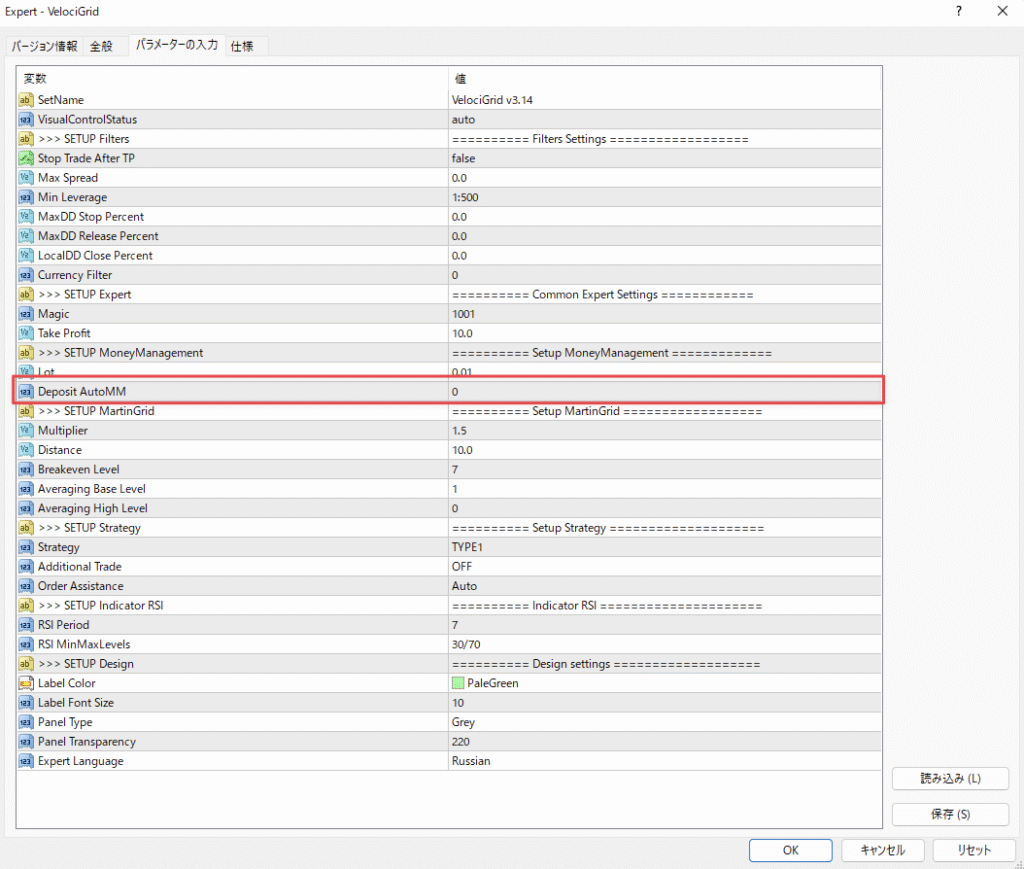Close the Expert VelociGrid dialog
The image size is (1024, 869).
[x=1002, y=11]
